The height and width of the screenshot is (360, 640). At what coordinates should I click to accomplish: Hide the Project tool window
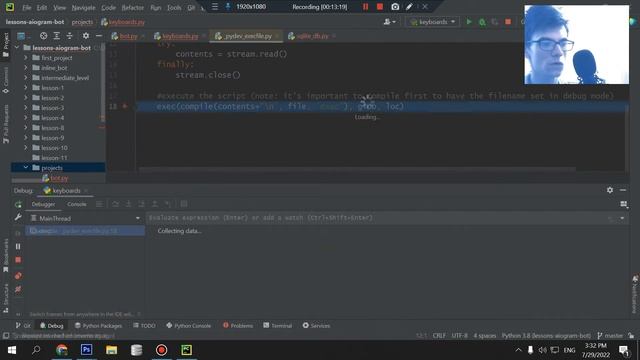pyautogui.click(x=99, y=36)
